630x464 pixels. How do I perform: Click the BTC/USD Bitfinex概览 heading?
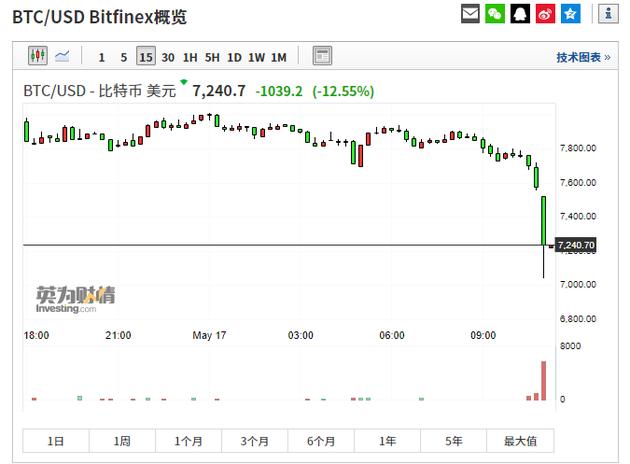(x=100, y=17)
